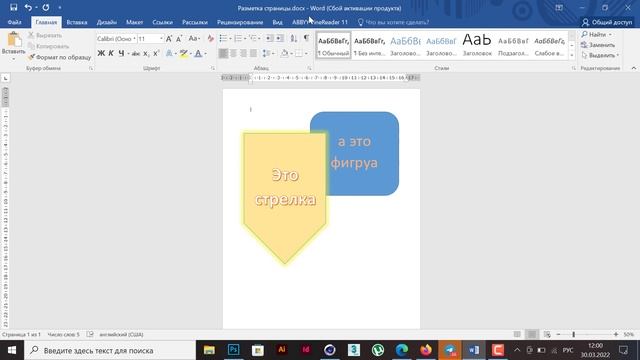This screenshot has width=640, height=360.
Task: Toggle strikethrough abc formatting
Action: pyautogui.click(x=136, y=53)
